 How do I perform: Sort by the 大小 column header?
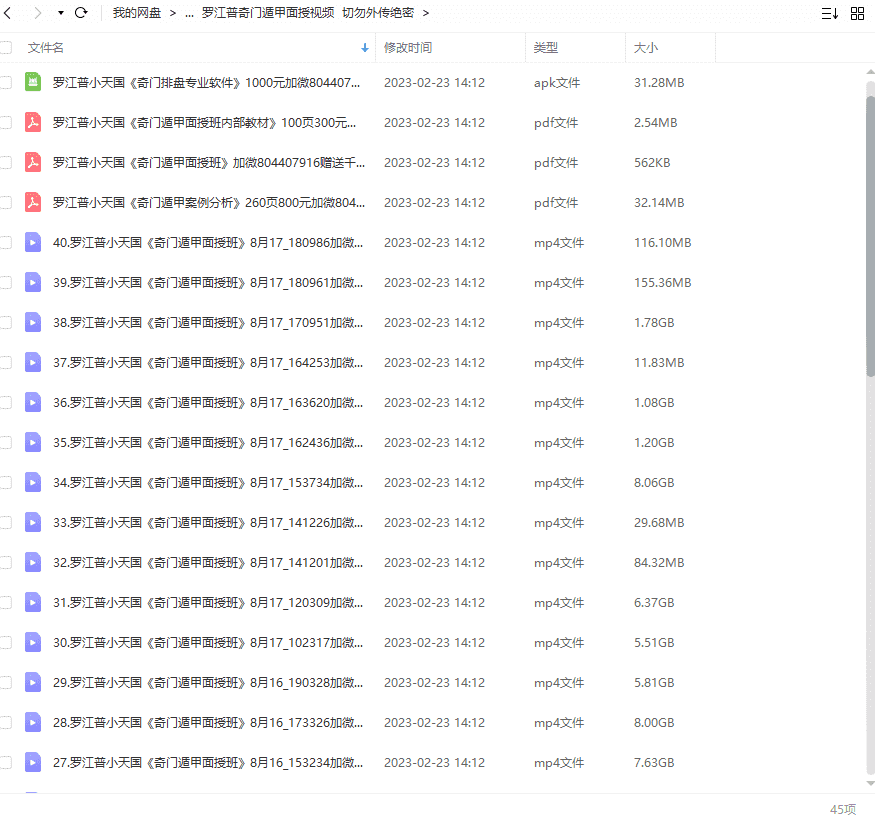point(646,47)
